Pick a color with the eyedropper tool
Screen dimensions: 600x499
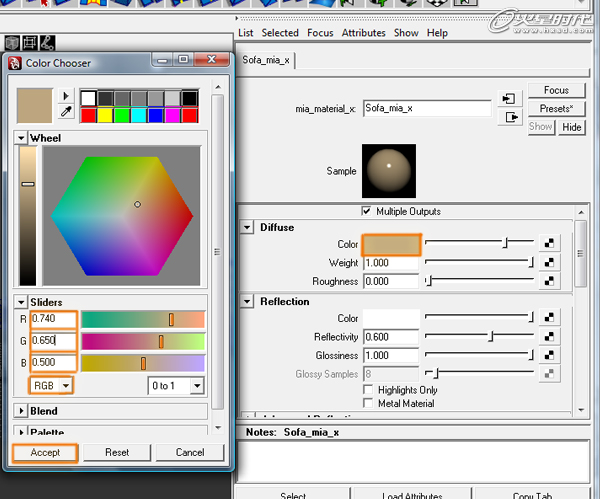tap(67, 113)
